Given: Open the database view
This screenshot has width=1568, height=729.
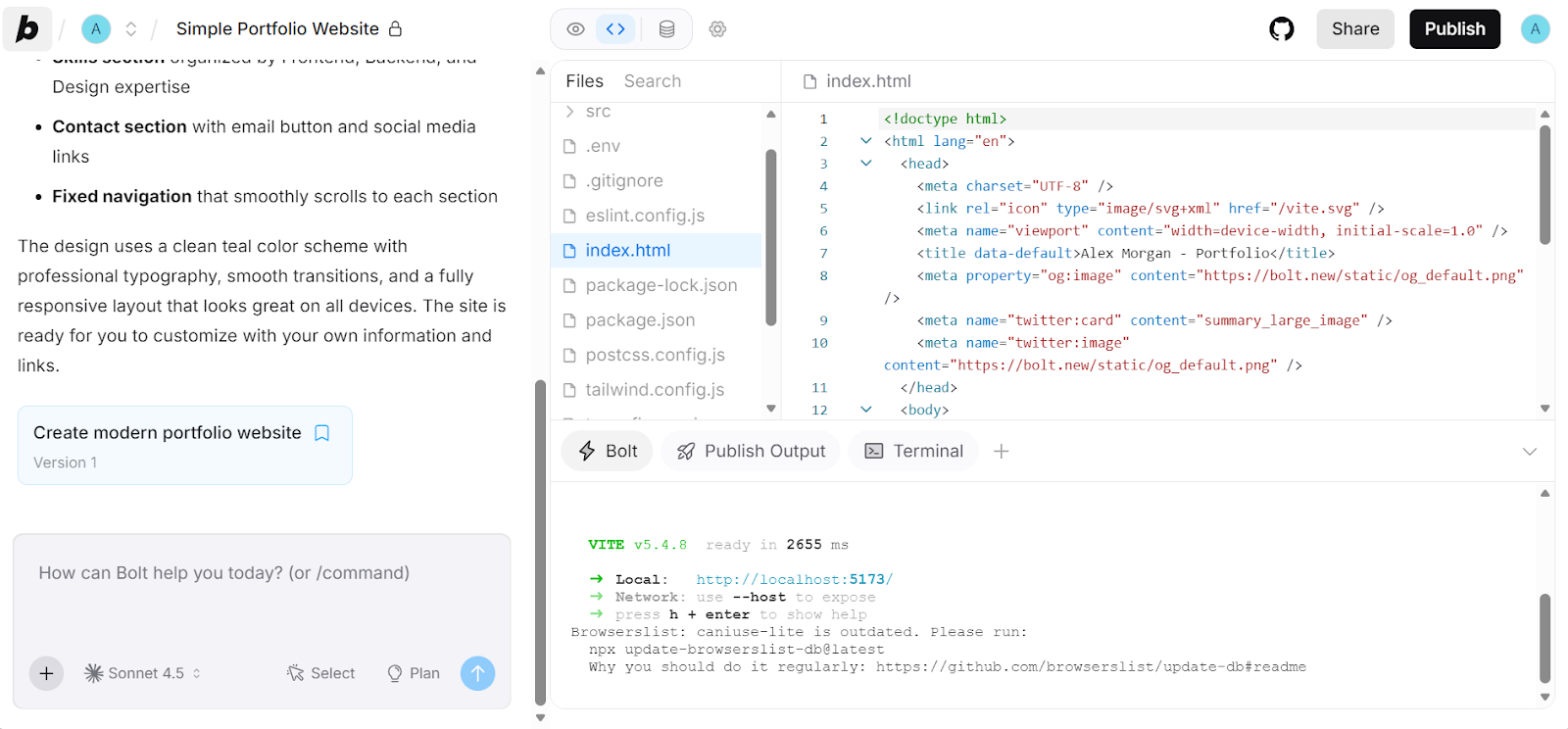Looking at the screenshot, I should [666, 29].
